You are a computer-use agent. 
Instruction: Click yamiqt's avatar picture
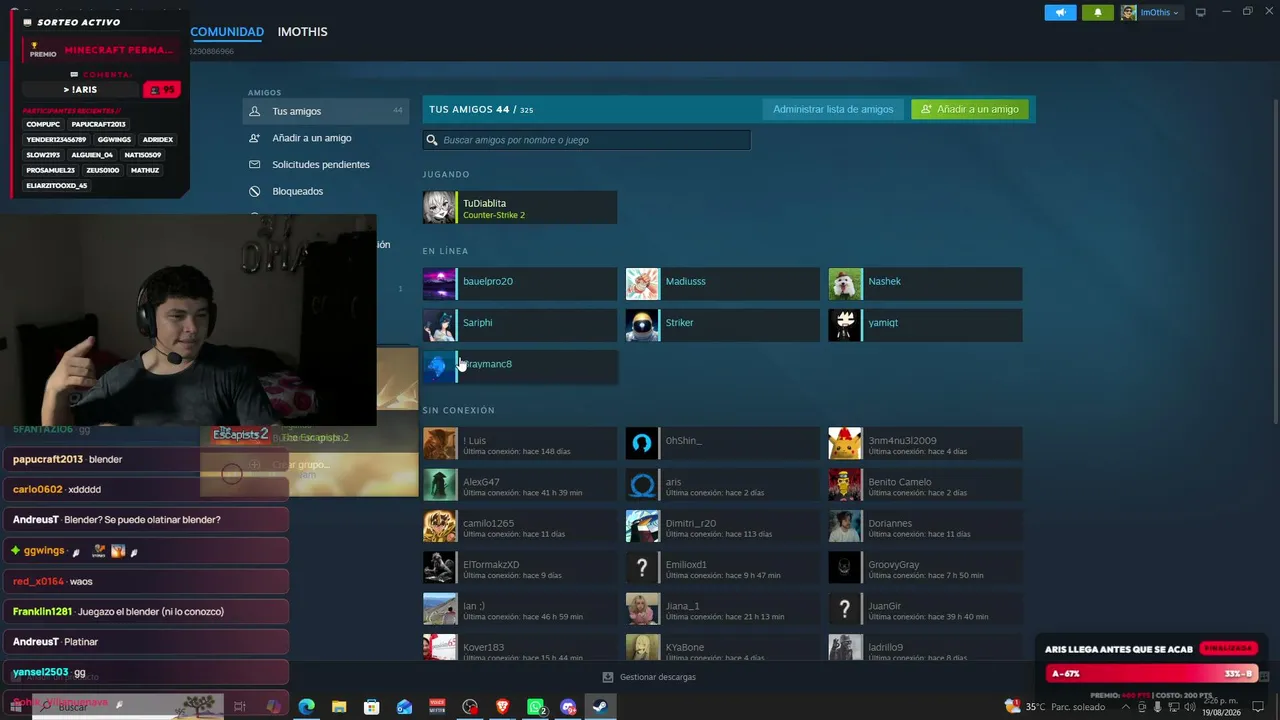pyautogui.click(x=845, y=325)
